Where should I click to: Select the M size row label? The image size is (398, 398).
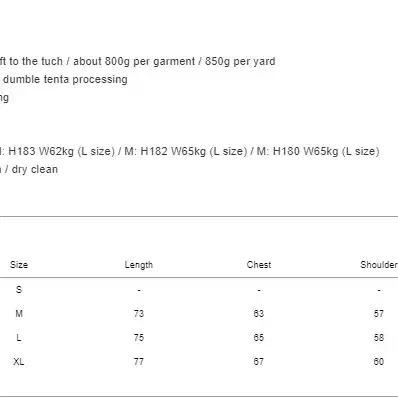tap(19, 313)
